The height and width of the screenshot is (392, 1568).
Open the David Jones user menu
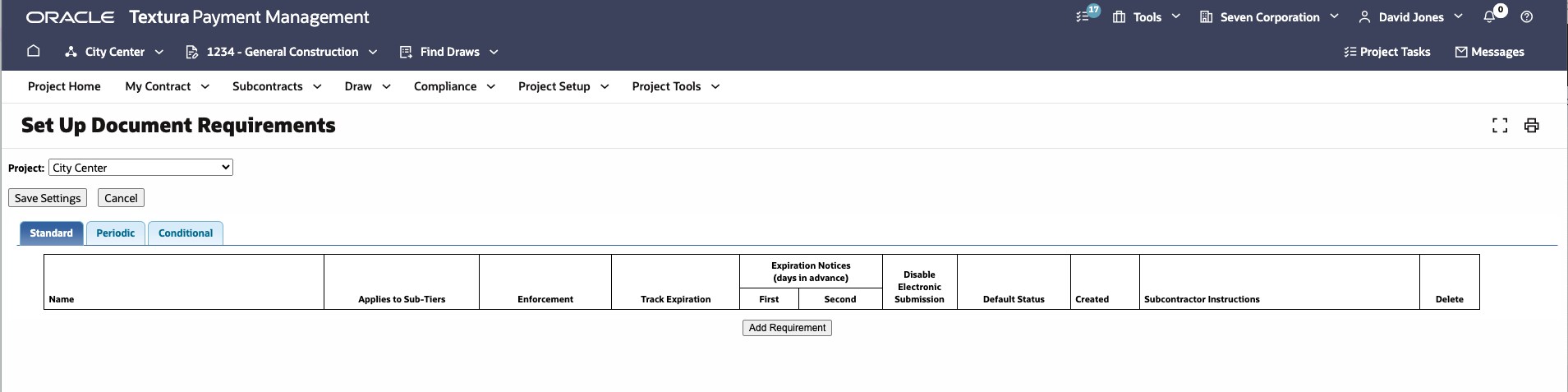[1410, 16]
